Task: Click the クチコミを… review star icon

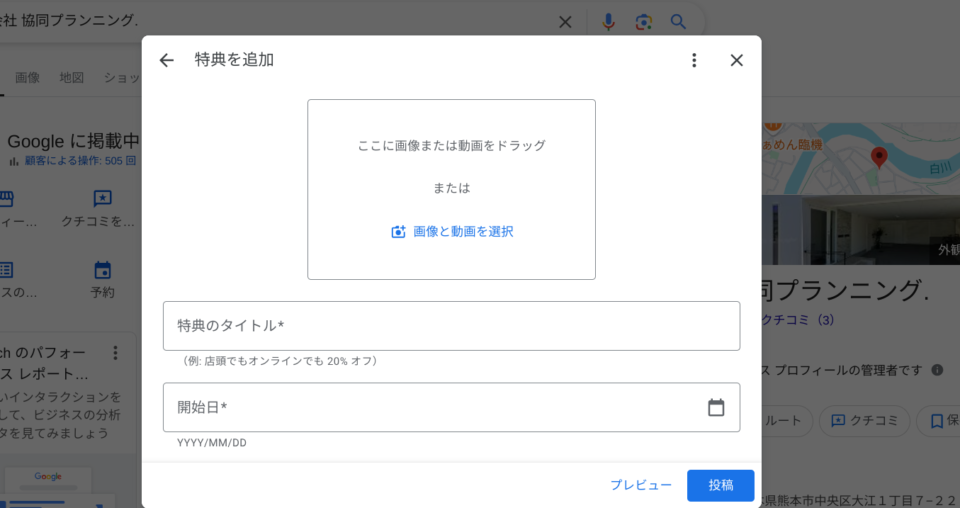Action: tap(102, 198)
